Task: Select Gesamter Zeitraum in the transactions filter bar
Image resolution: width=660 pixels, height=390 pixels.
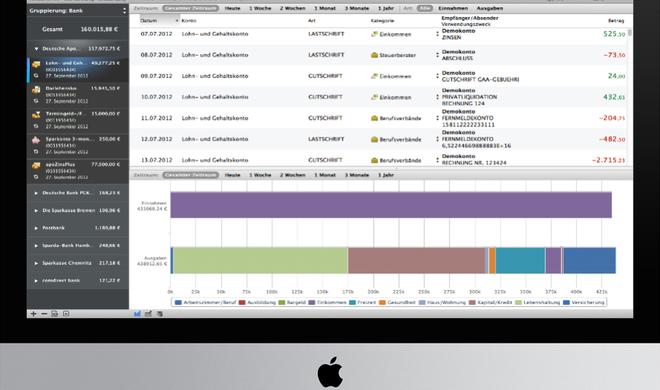Action: (x=191, y=8)
